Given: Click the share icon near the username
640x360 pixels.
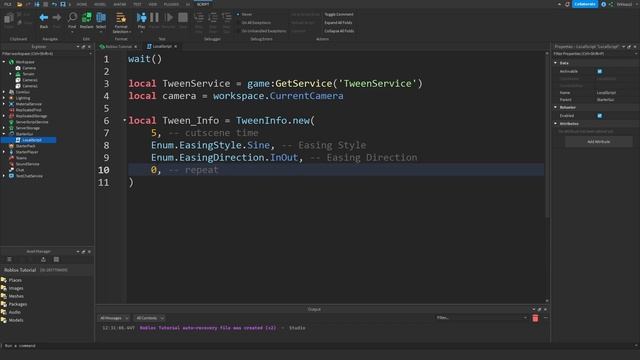Looking at the screenshot, I should (x=611, y=4).
